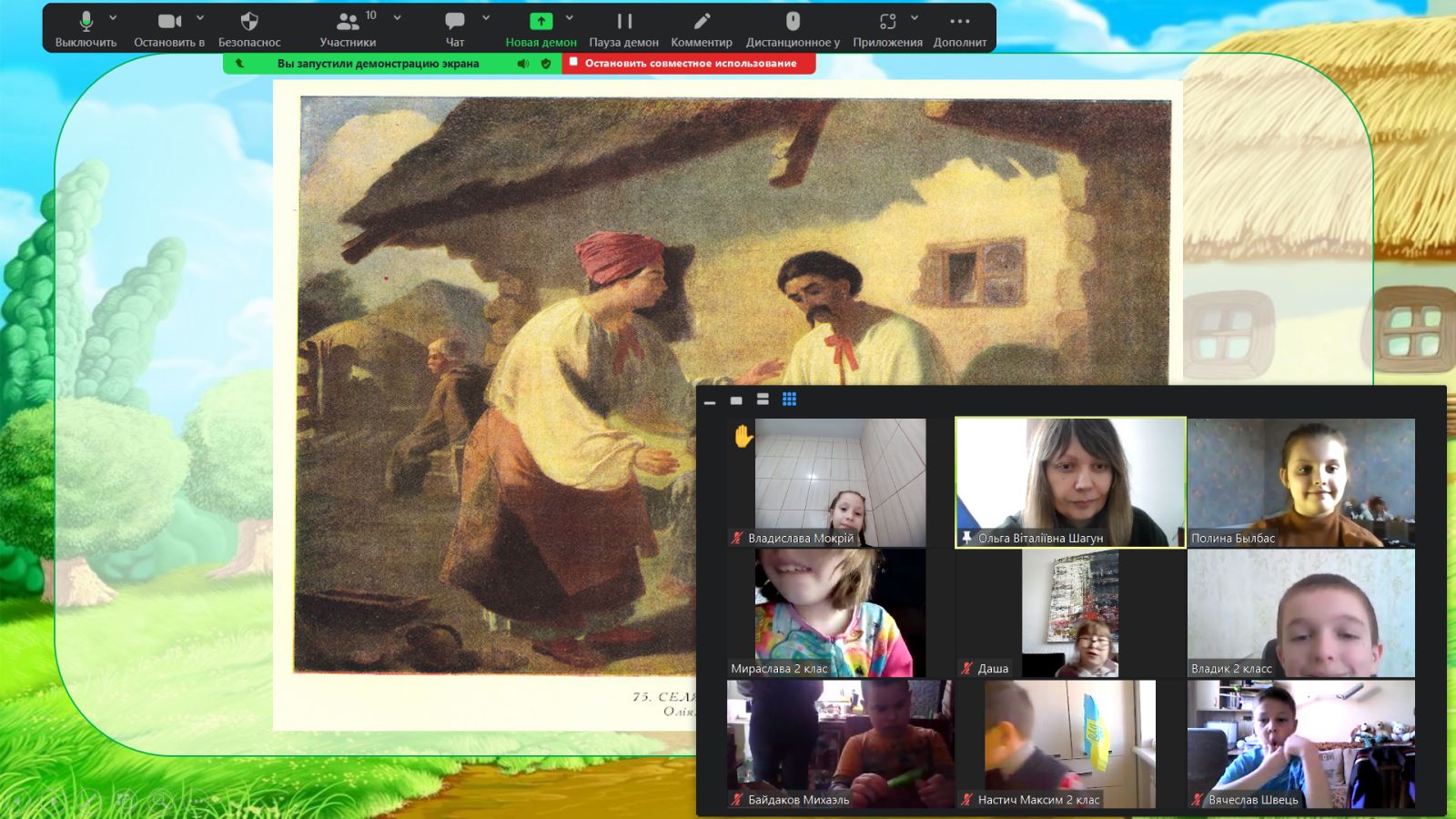
Task: Click the muted mic icon for Байдаков Михаэль
Action: (737, 800)
